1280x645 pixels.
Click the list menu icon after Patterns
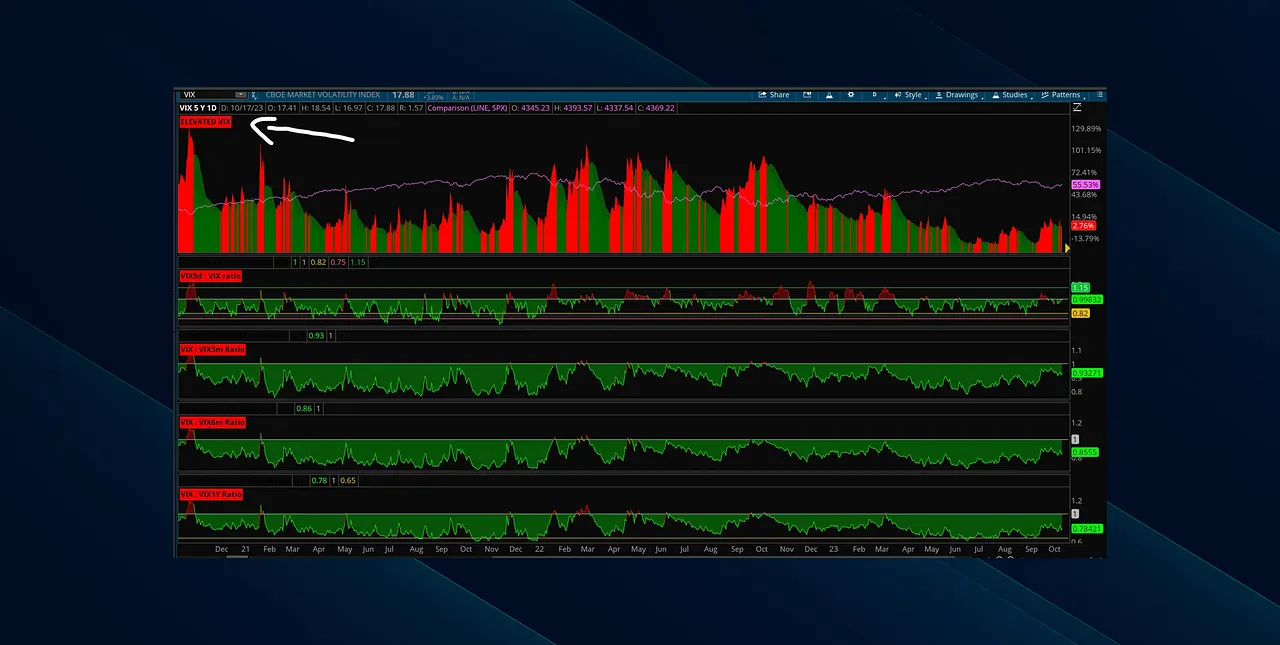(1099, 95)
